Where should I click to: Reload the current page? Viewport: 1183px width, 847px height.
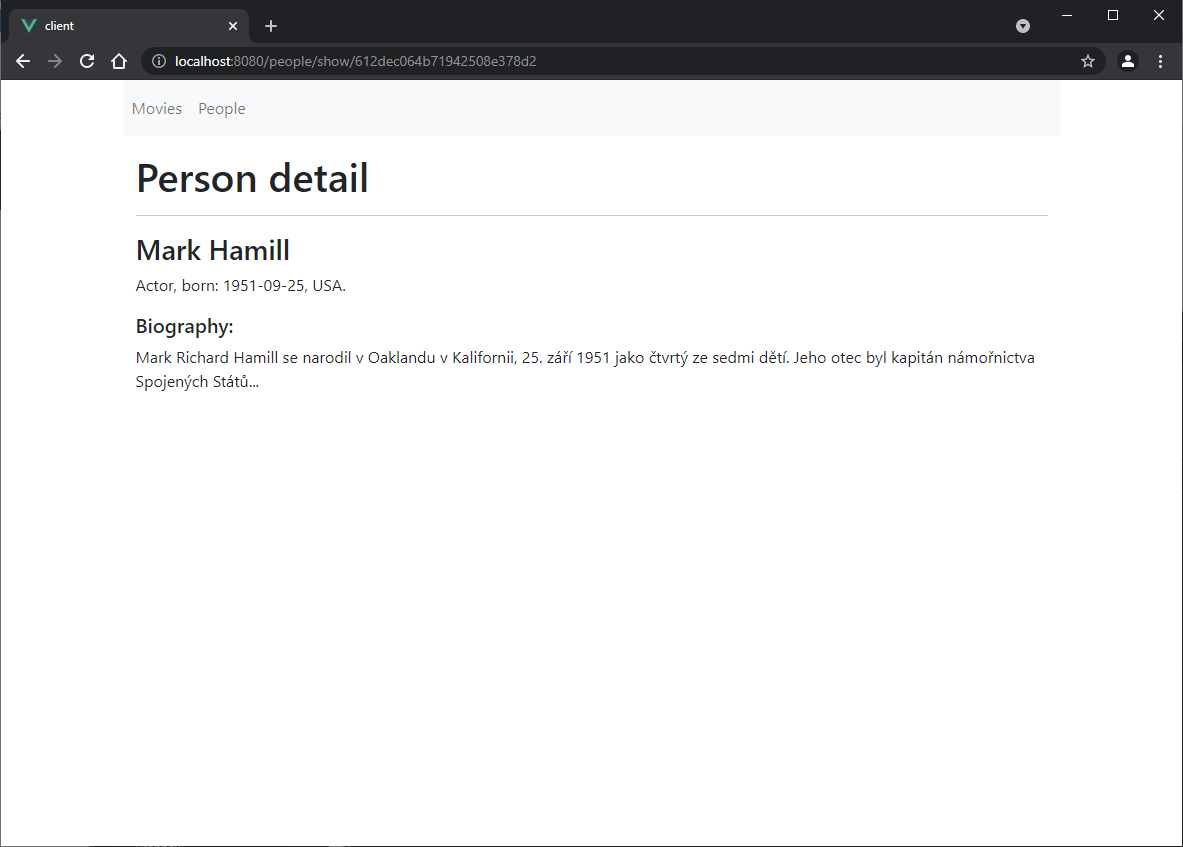87,61
